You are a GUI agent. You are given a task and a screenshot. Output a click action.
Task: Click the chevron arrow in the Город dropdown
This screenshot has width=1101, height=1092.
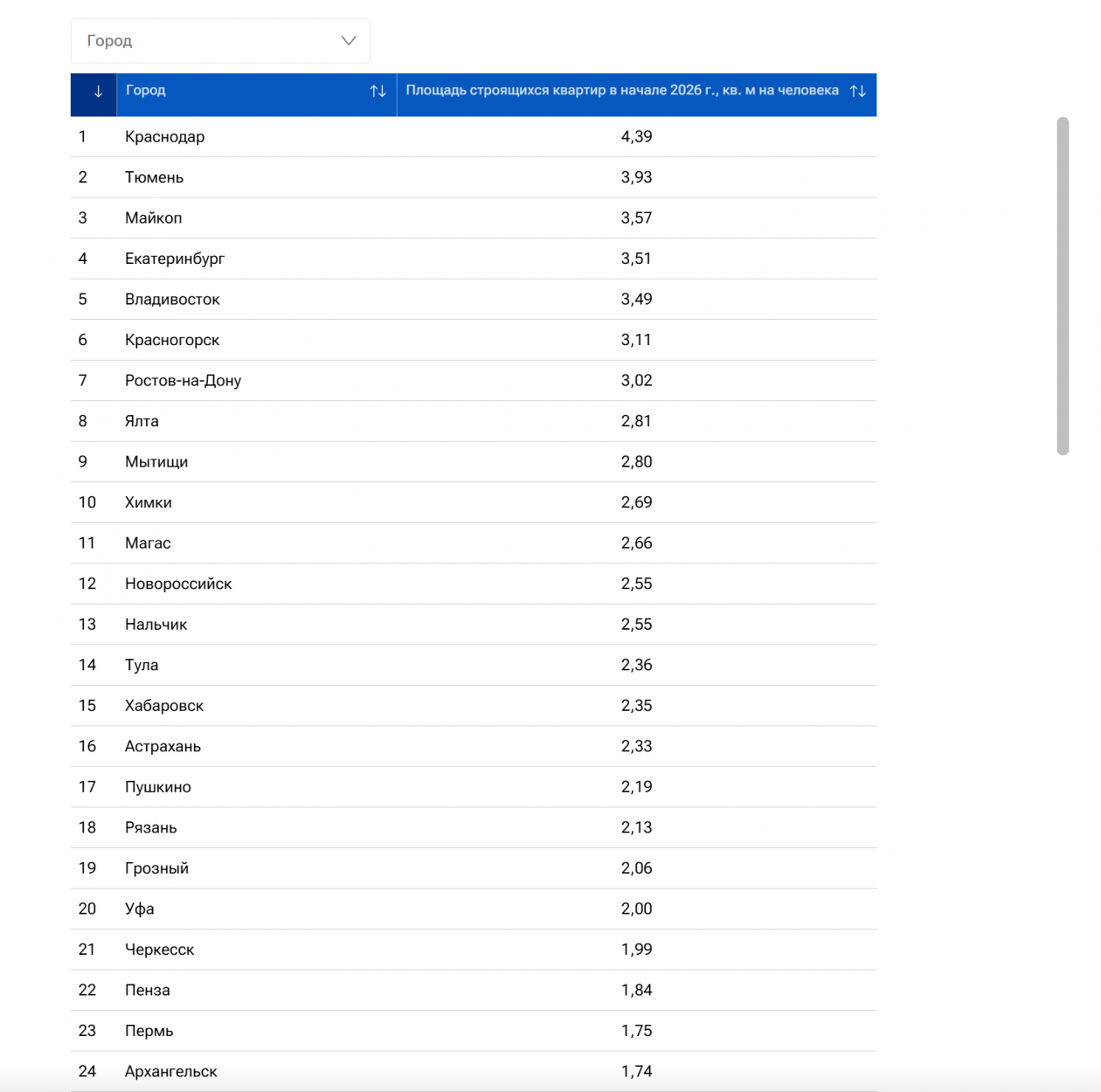click(349, 41)
